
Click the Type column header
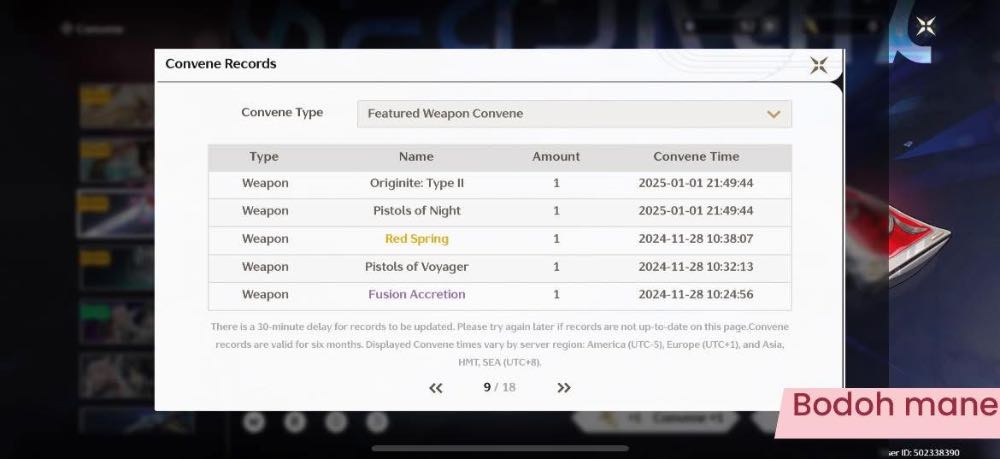[264, 157]
